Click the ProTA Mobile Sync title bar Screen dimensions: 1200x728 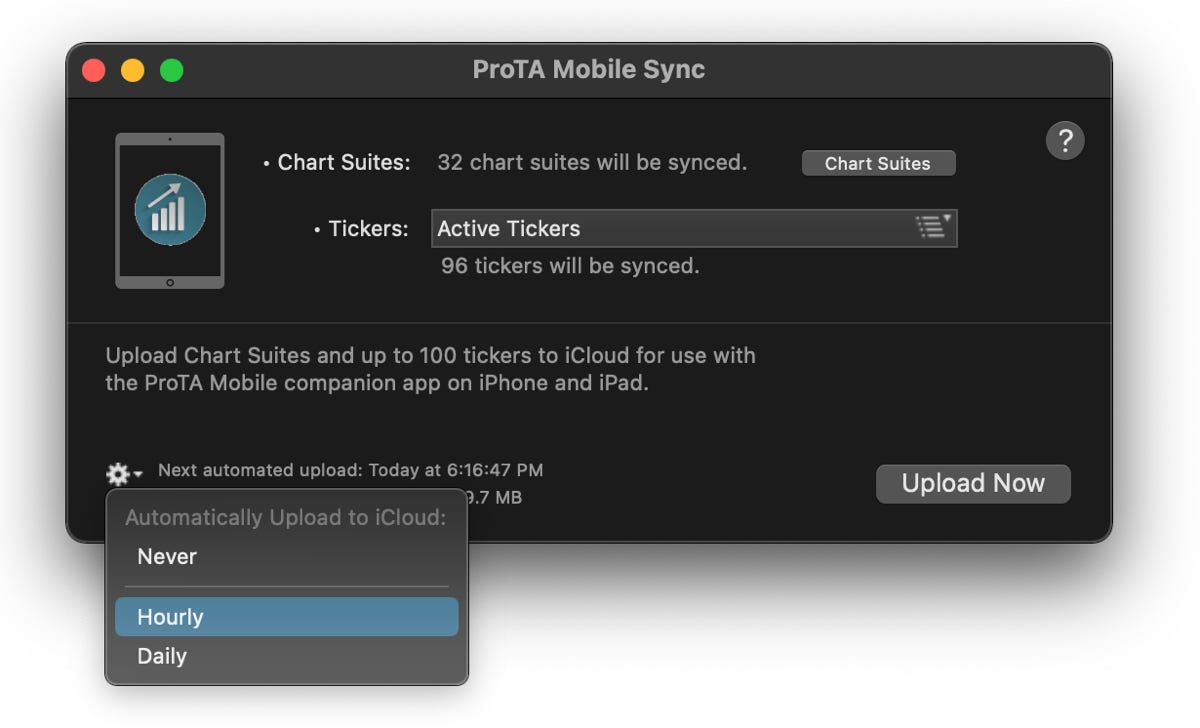pyautogui.click(x=588, y=71)
